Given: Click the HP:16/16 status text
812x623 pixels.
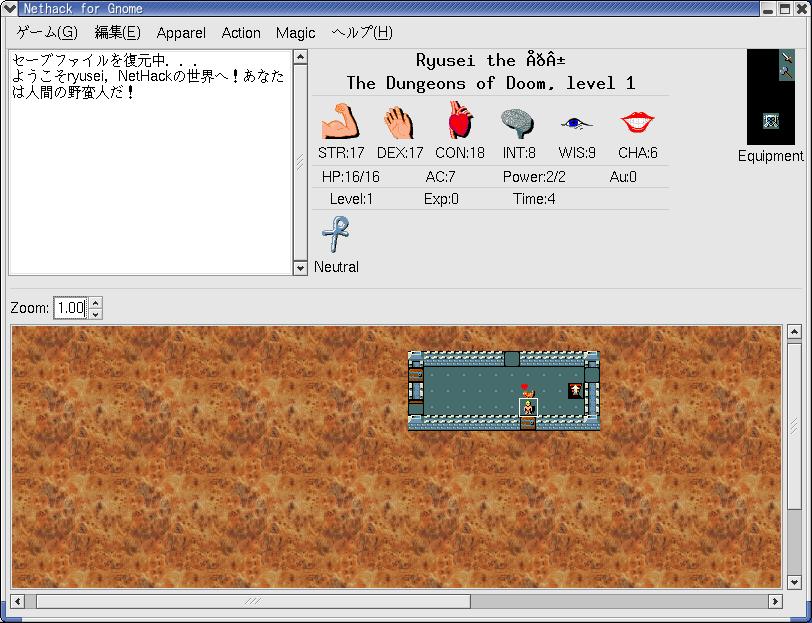Looking at the screenshot, I should (x=351, y=177).
